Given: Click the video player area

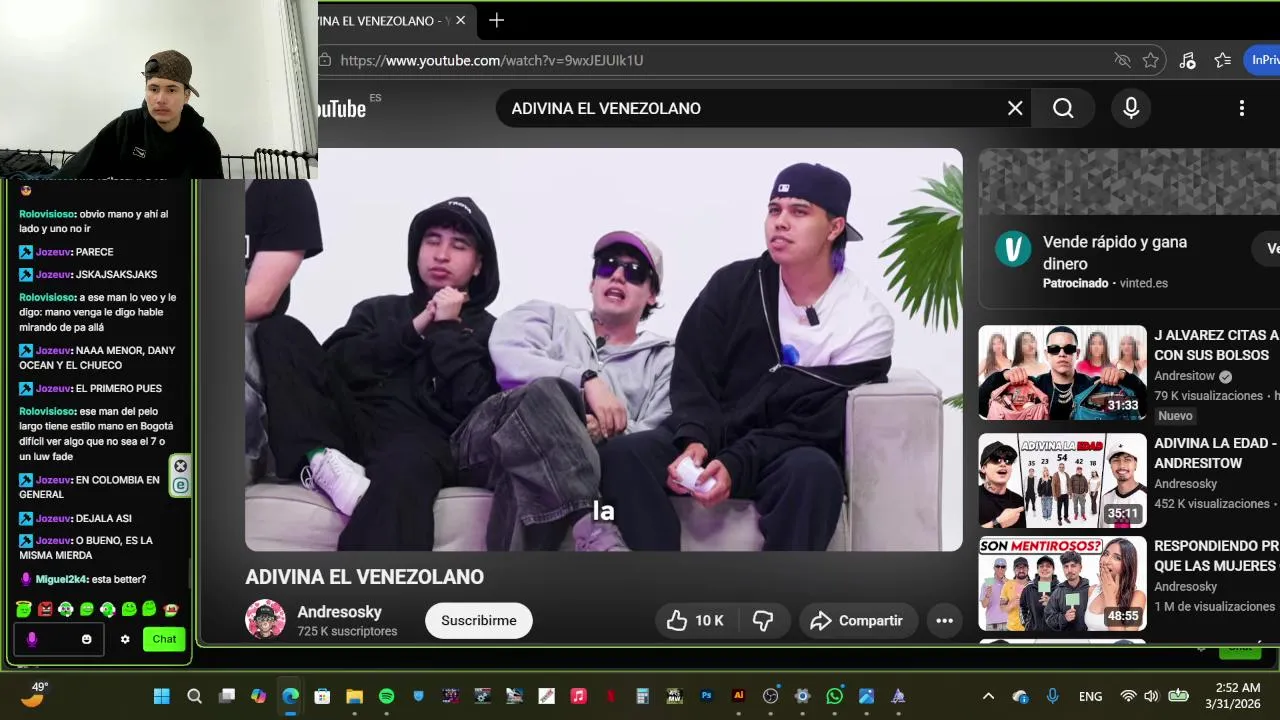Looking at the screenshot, I should [604, 349].
